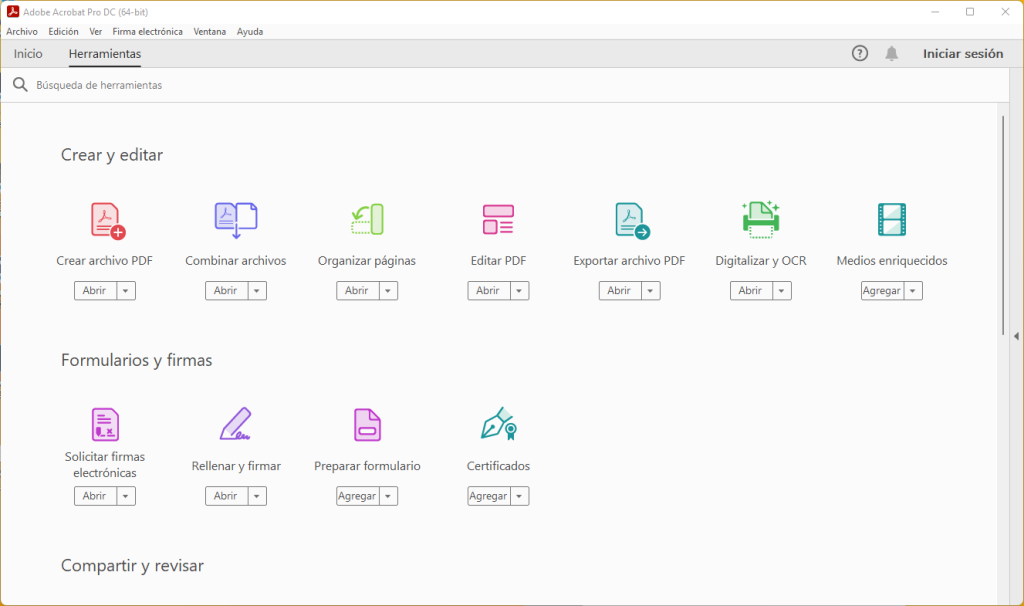Open the Crear archivo PDF dropdown arrow

click(x=126, y=291)
